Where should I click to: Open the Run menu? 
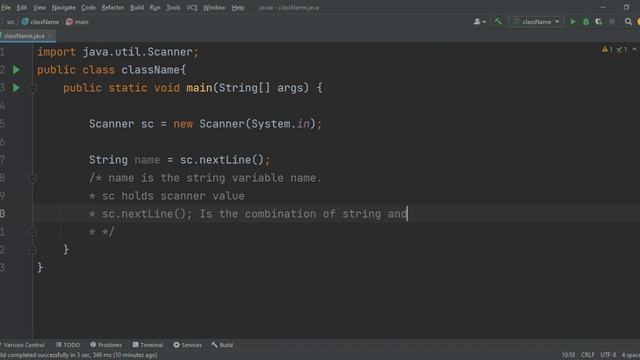click(155, 7)
